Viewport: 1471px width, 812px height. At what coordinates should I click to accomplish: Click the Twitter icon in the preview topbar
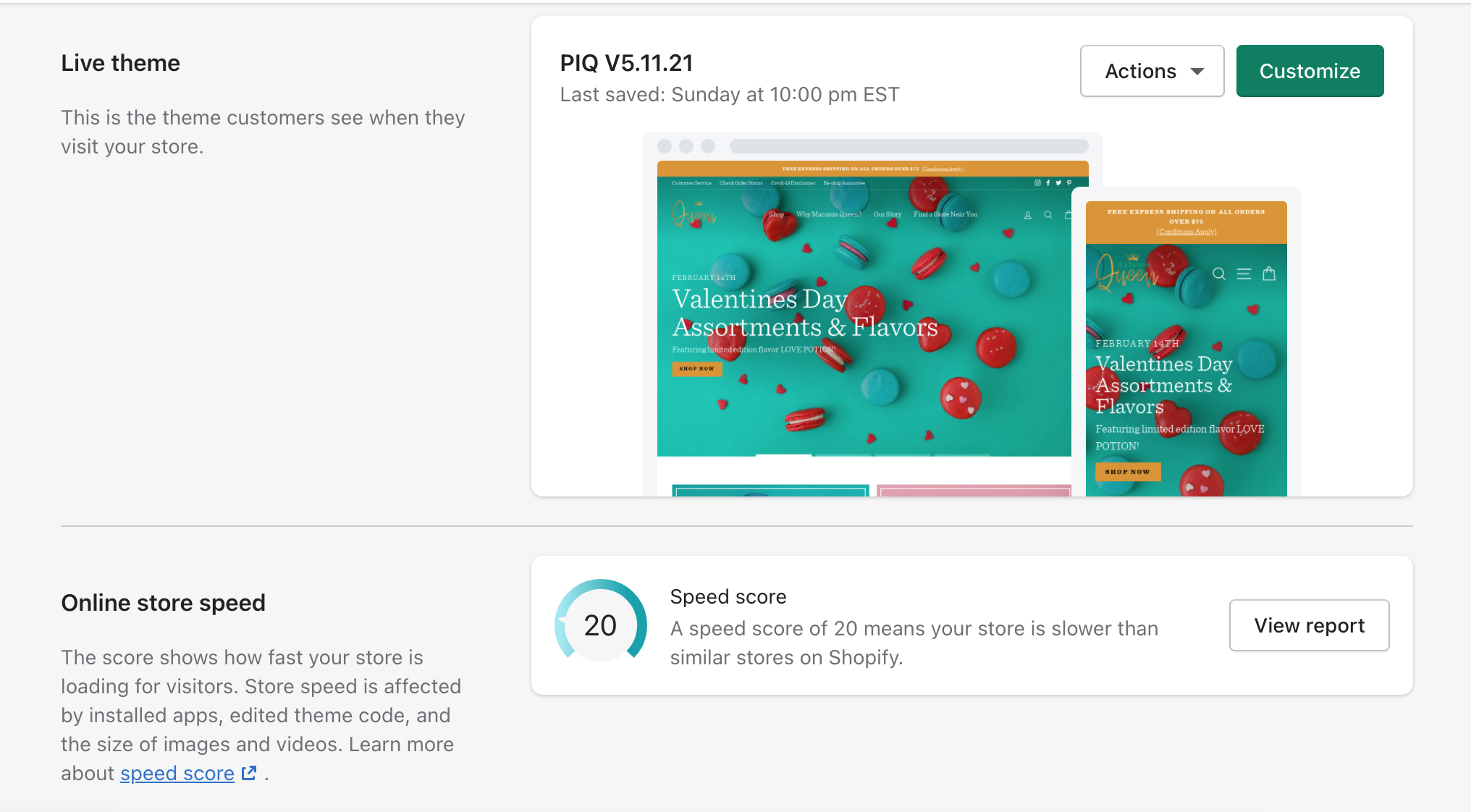coord(1058,183)
